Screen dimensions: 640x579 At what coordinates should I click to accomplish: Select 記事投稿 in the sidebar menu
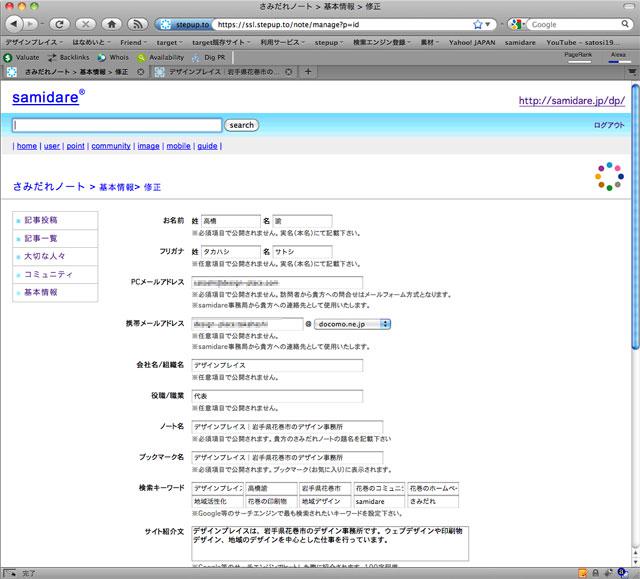[x=41, y=220]
